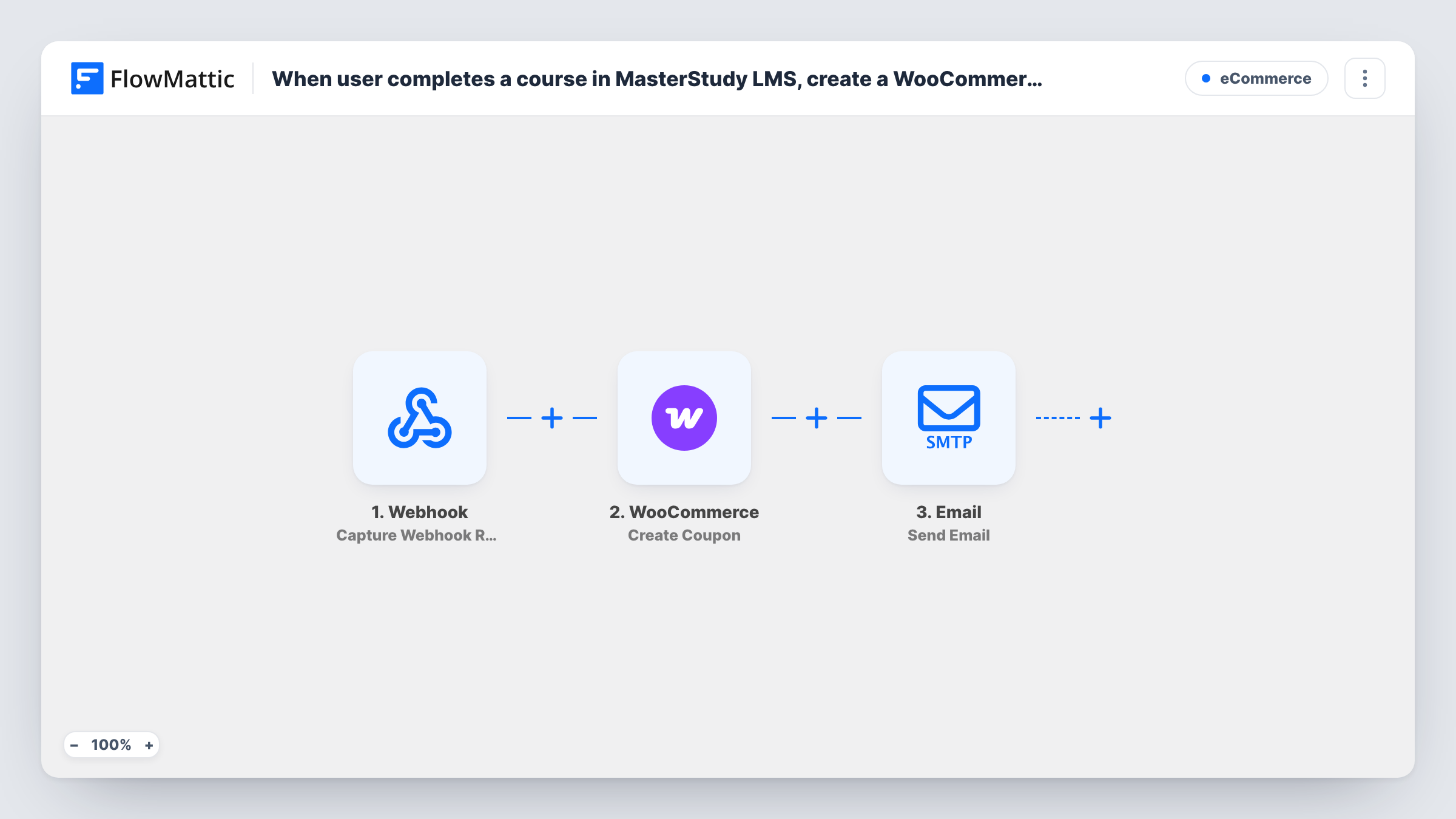Click the eCommerce category tag
Image resolution: width=1456 pixels, height=819 pixels.
[1256, 78]
